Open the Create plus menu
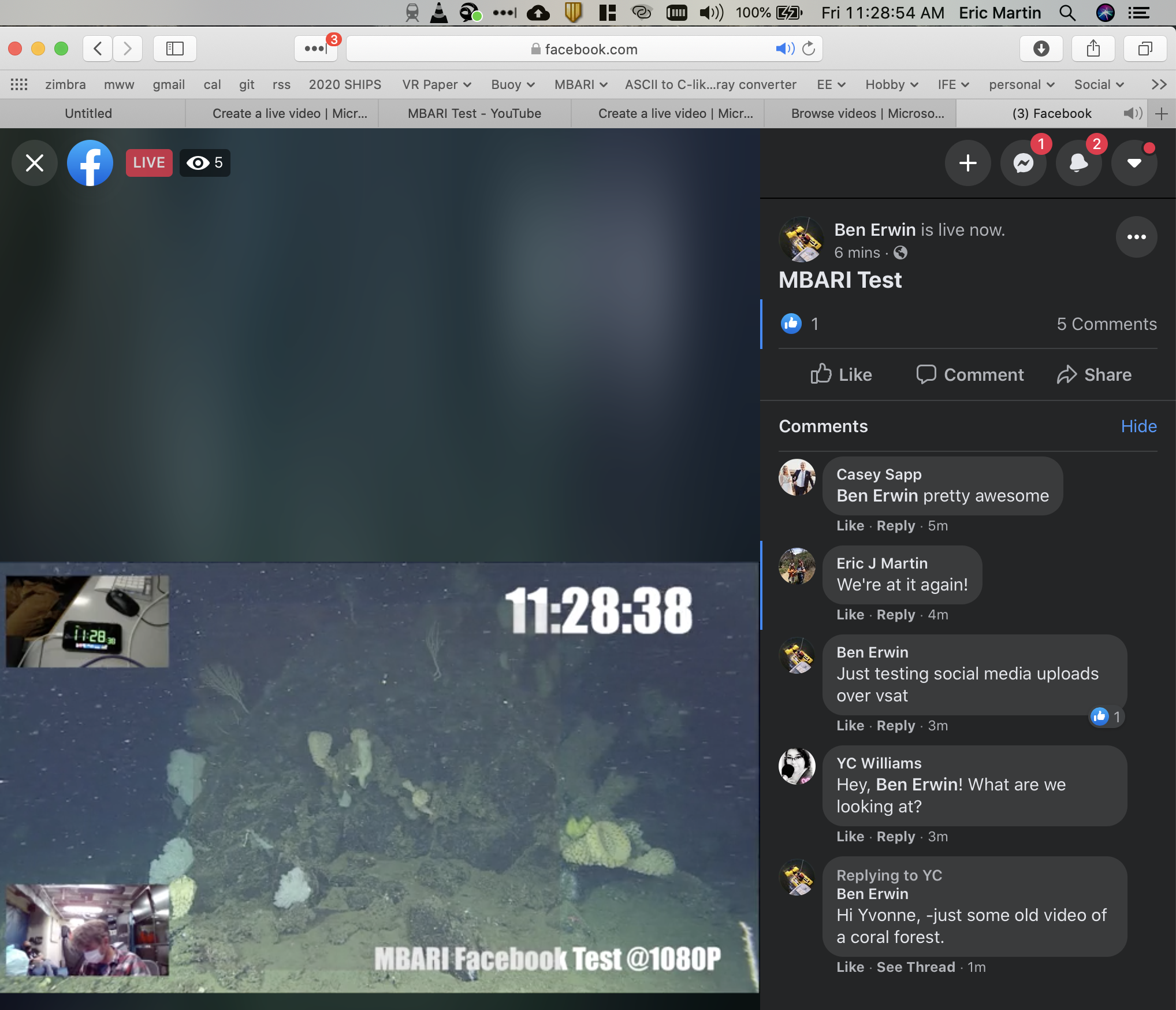The image size is (1176, 1010). pyautogui.click(x=968, y=163)
